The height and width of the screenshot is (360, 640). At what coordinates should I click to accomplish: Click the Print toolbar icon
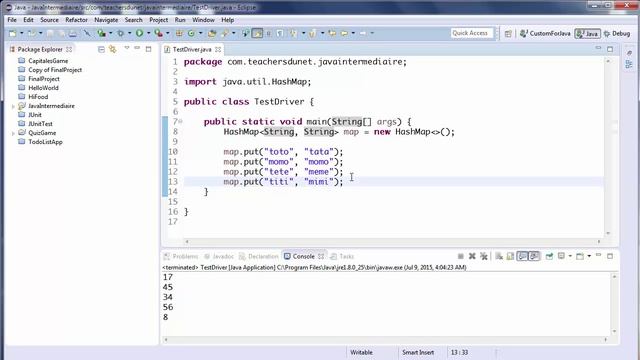[73, 33]
